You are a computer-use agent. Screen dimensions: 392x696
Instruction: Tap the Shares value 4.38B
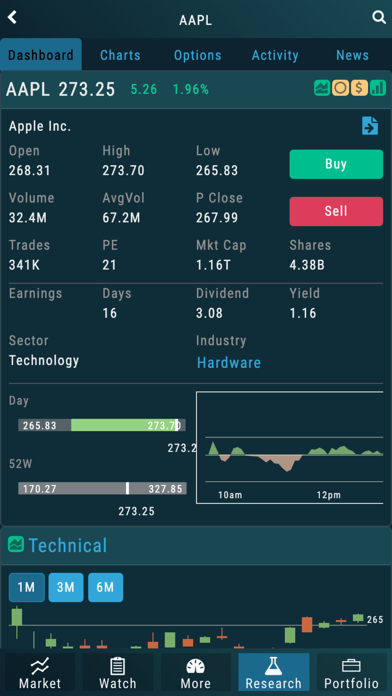pos(307,265)
